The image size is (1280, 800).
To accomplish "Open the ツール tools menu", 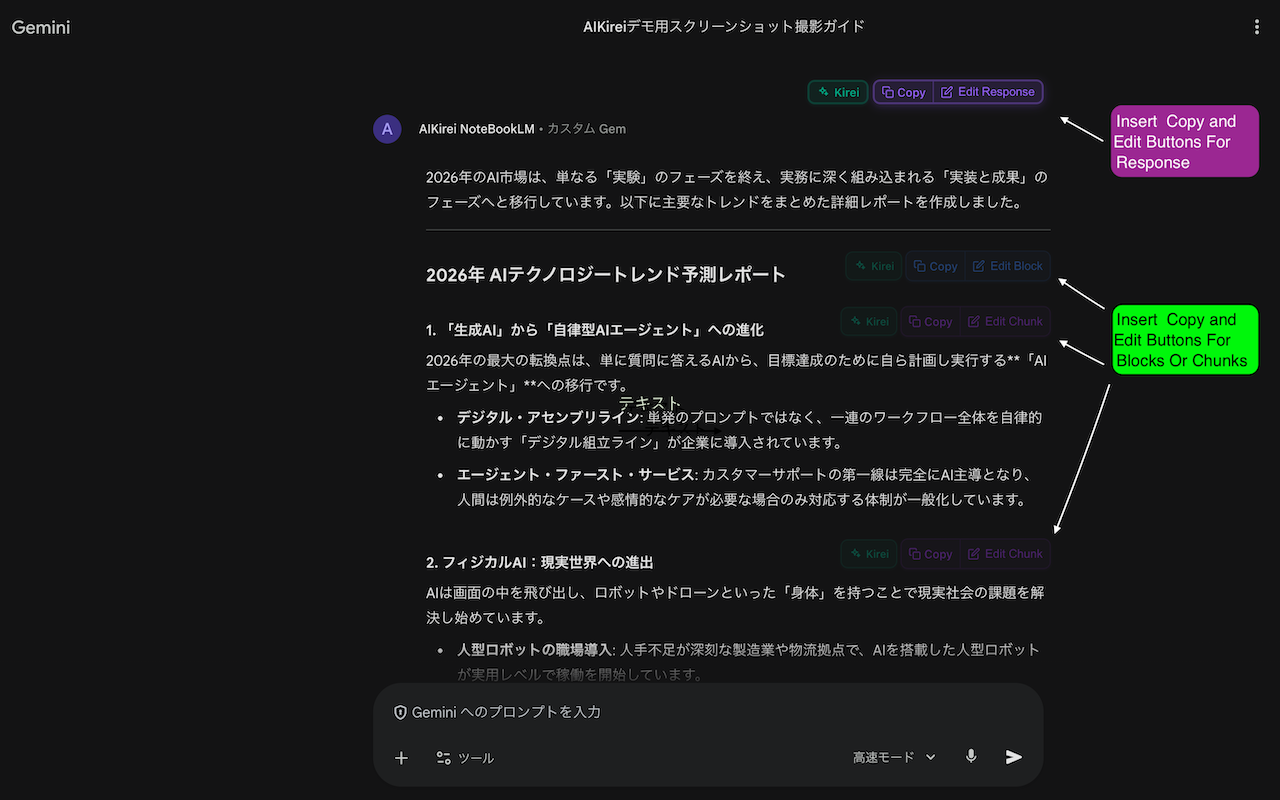I will click(465, 758).
